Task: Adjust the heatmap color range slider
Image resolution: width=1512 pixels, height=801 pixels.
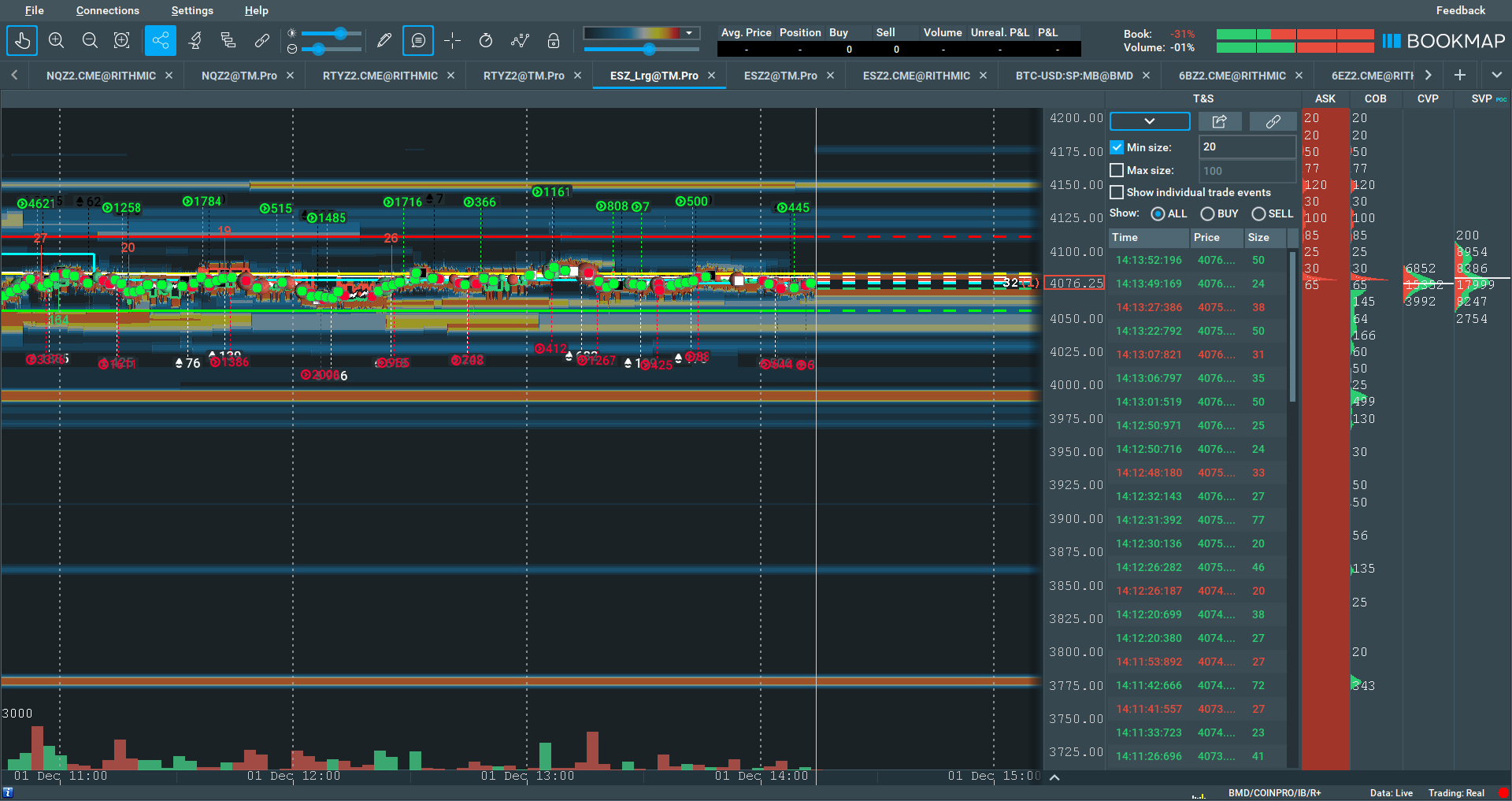Action: [x=649, y=49]
